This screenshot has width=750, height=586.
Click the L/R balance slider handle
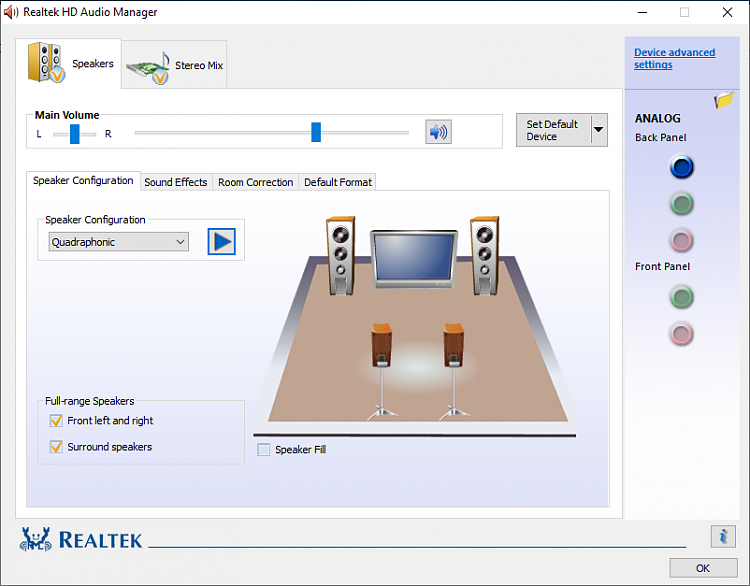[75, 134]
